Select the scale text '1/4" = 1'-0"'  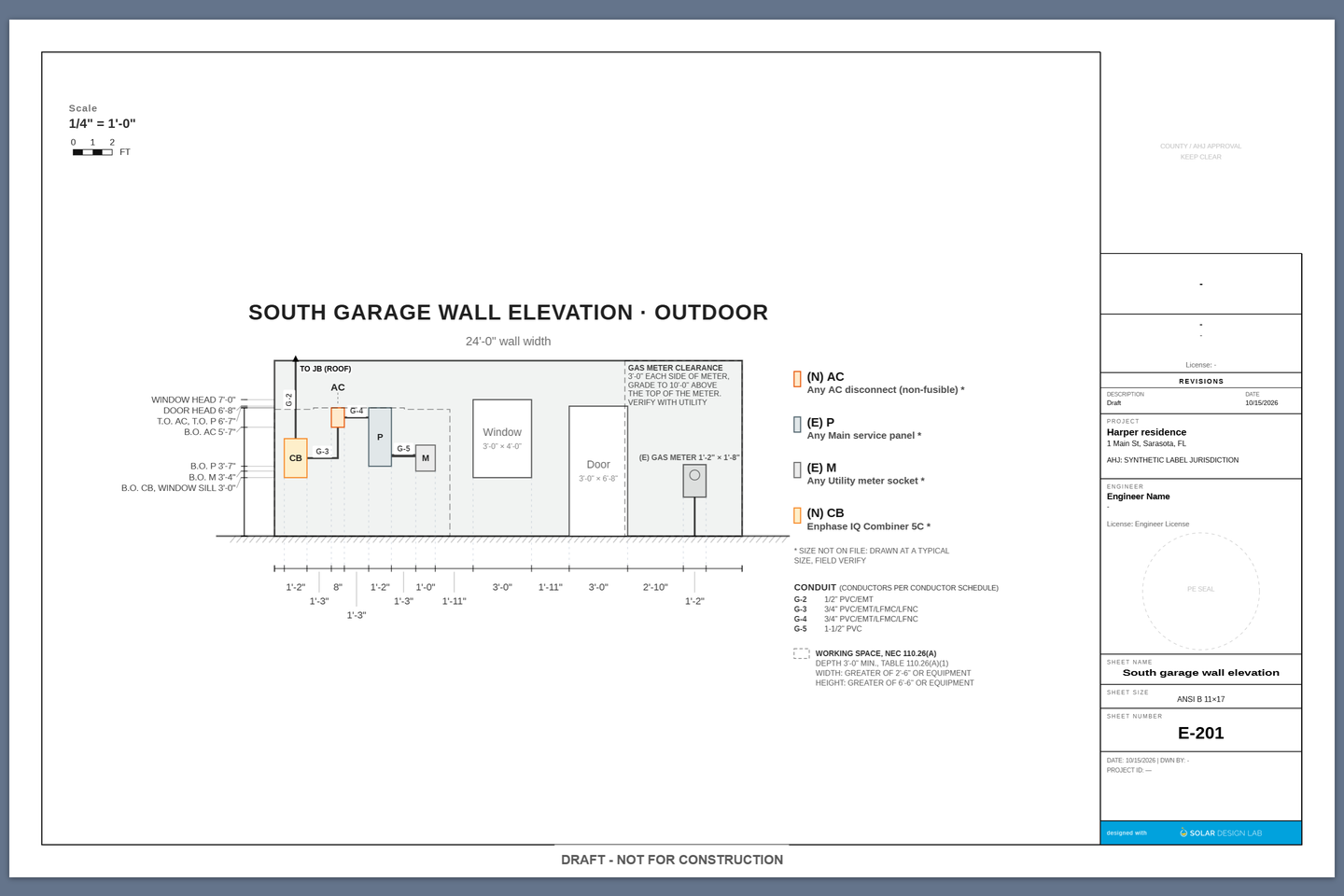(x=103, y=123)
